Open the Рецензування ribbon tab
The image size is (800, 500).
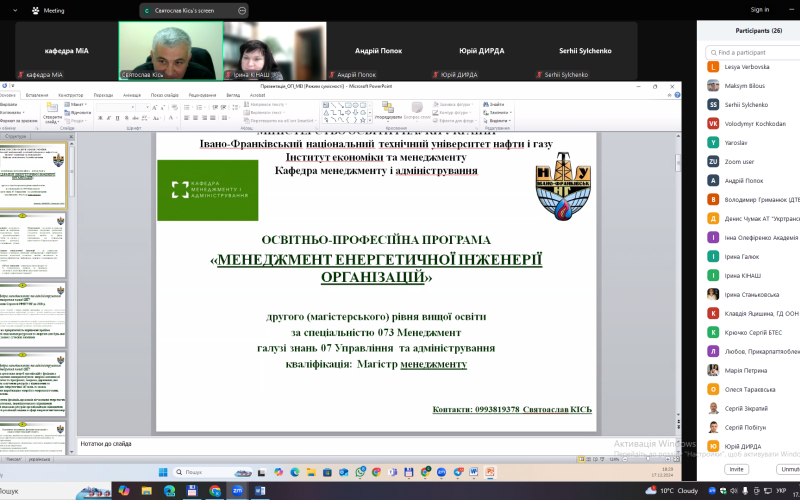pos(203,95)
